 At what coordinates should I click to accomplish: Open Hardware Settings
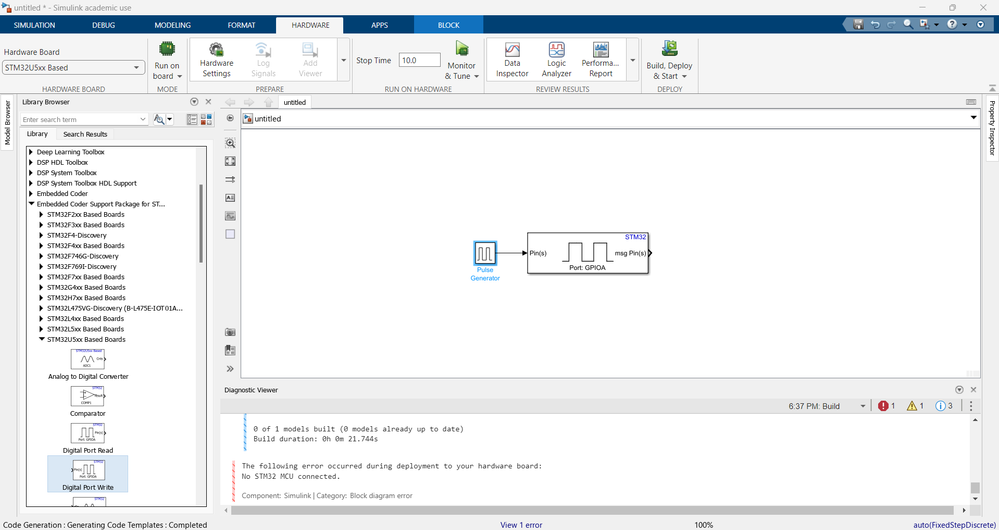tap(216, 60)
